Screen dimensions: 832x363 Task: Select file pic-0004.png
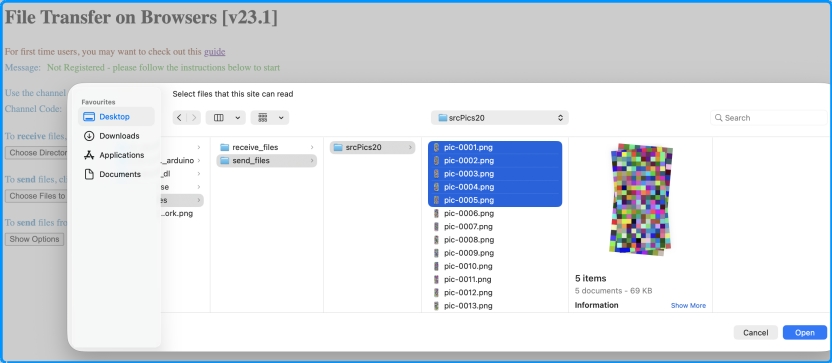point(495,187)
